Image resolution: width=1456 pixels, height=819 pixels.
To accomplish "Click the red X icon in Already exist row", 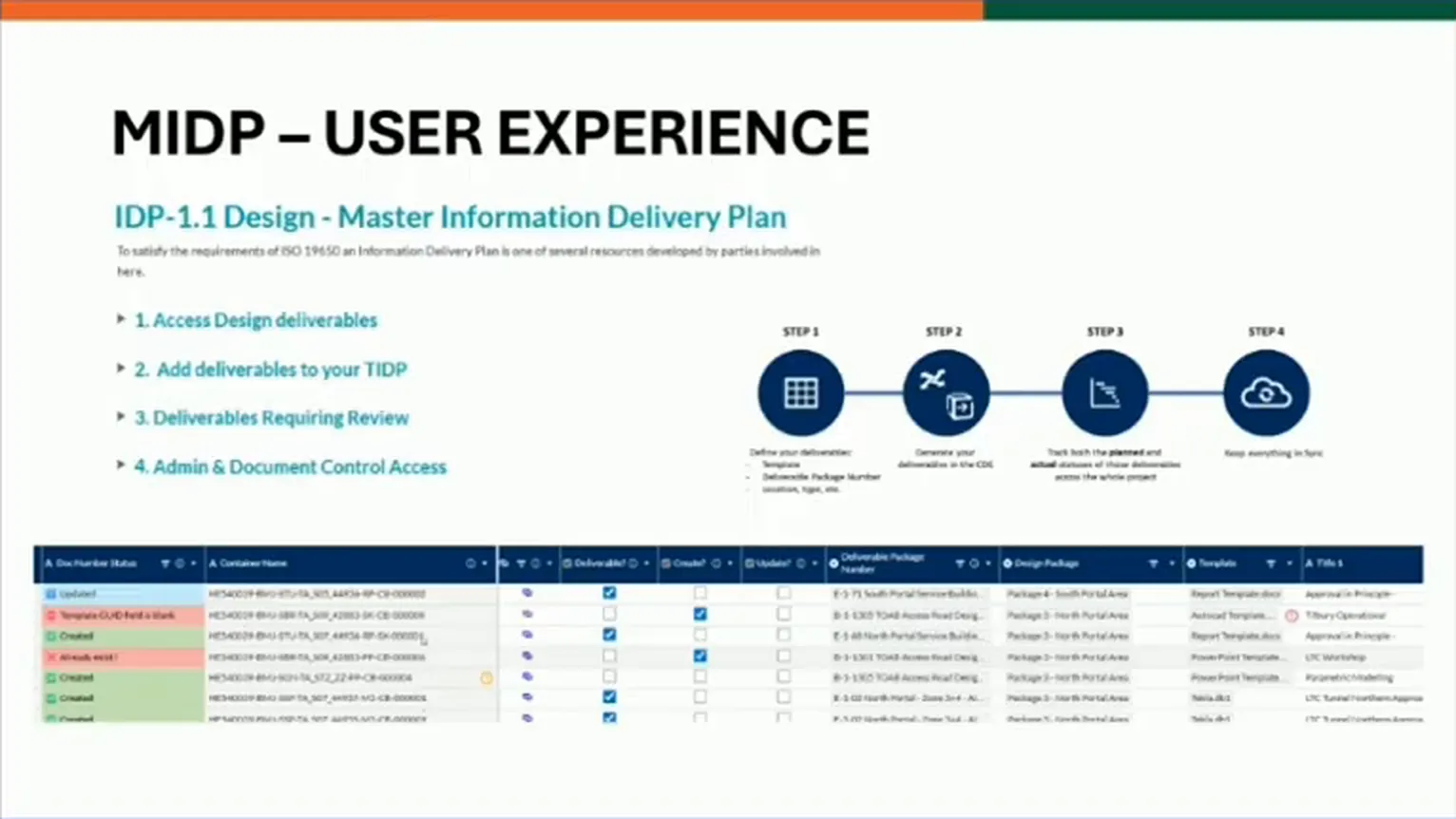I will [51, 657].
